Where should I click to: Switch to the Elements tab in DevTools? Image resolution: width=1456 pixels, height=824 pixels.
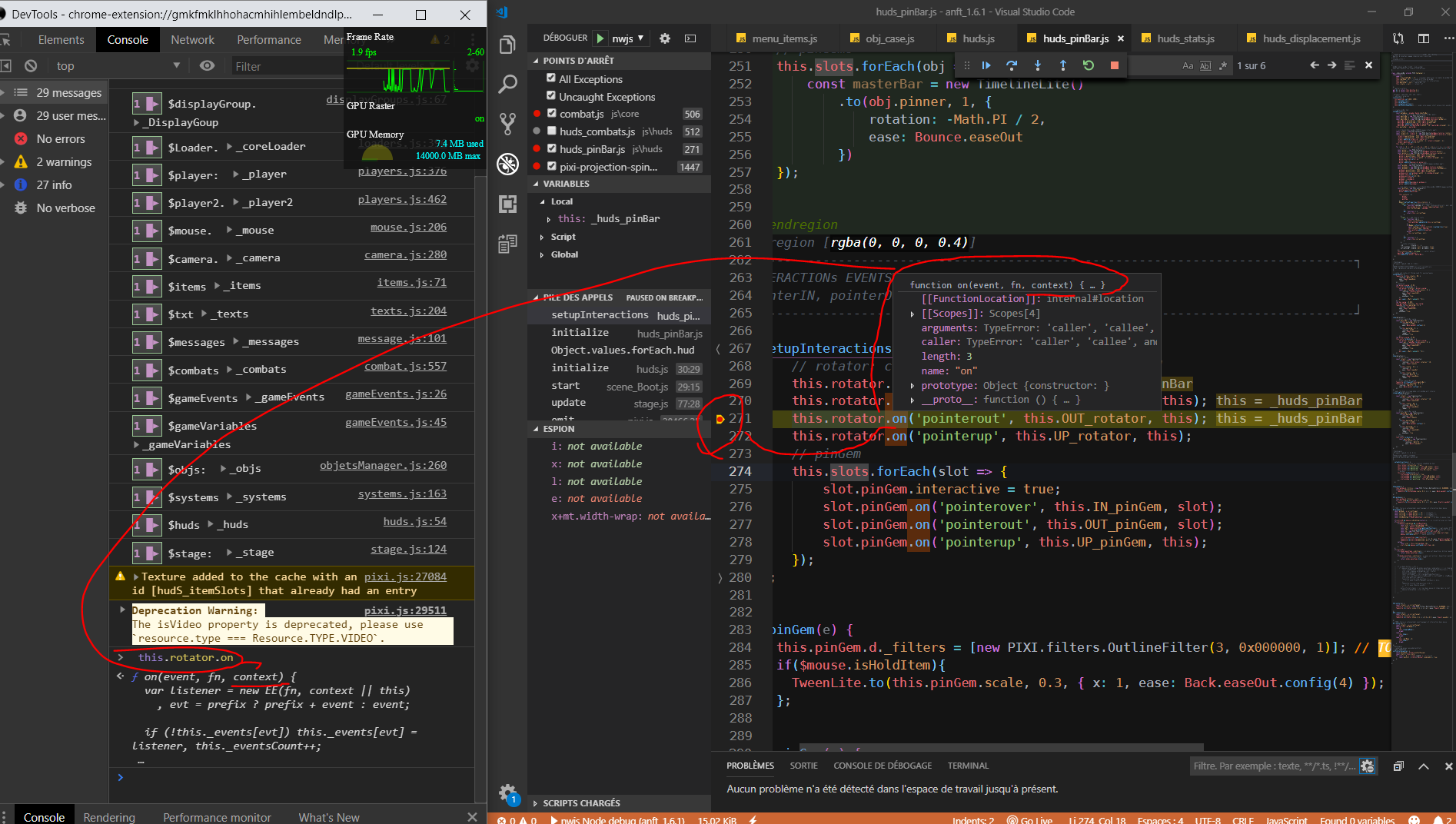[61, 40]
